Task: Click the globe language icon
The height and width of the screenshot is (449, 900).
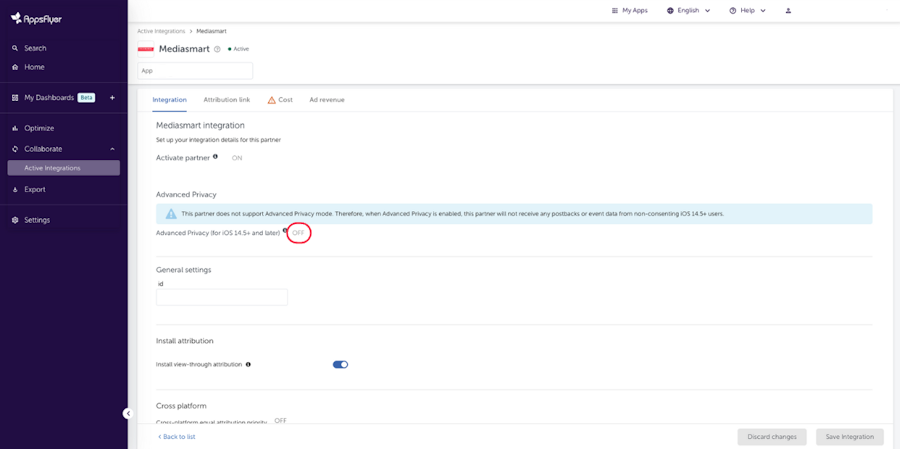Action: [670, 10]
